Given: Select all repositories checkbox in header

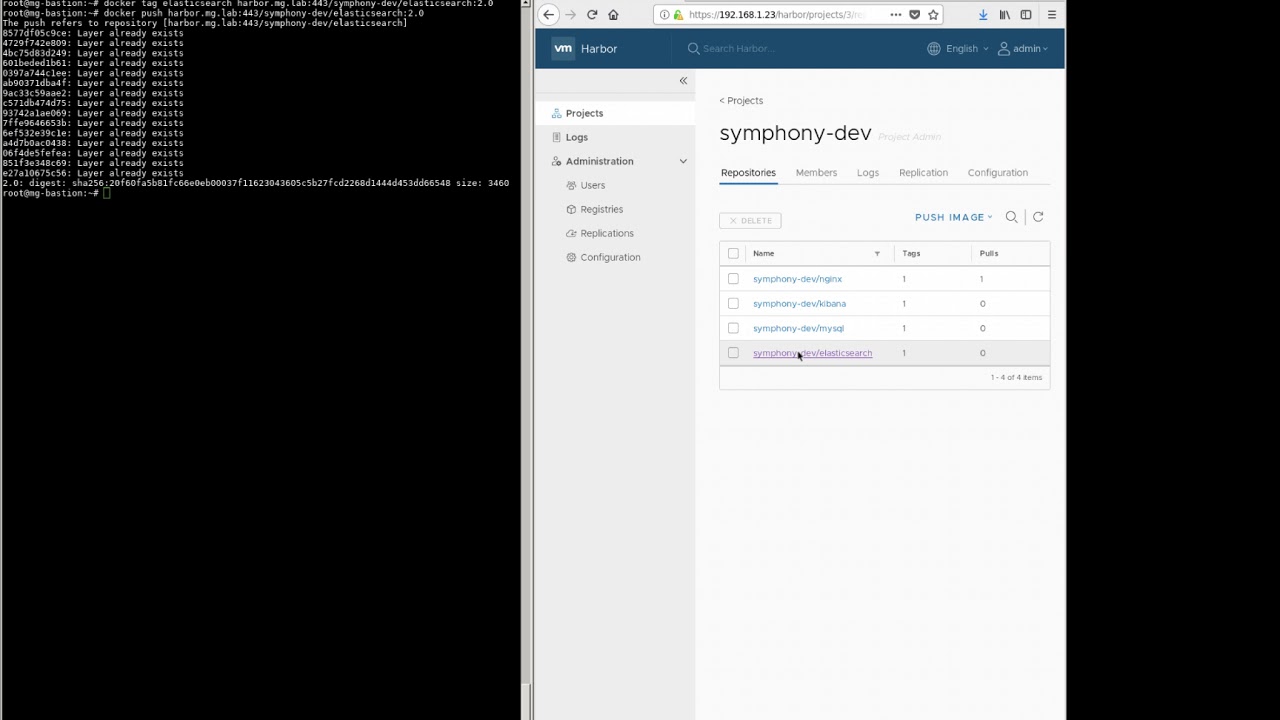Looking at the screenshot, I should pos(733,254).
